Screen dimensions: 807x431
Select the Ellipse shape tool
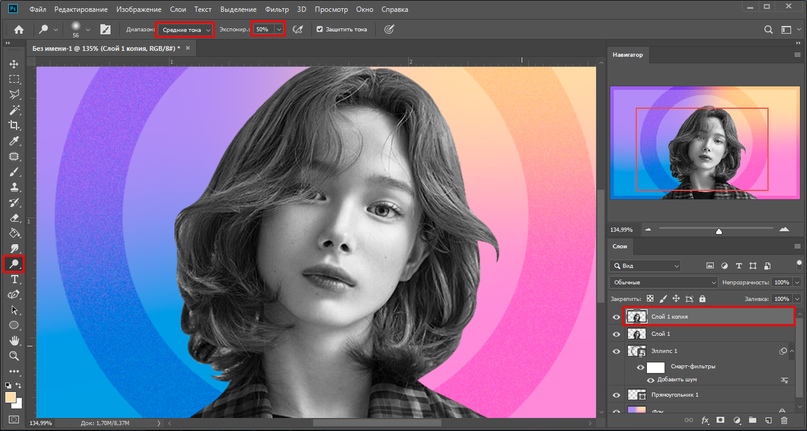point(14,325)
